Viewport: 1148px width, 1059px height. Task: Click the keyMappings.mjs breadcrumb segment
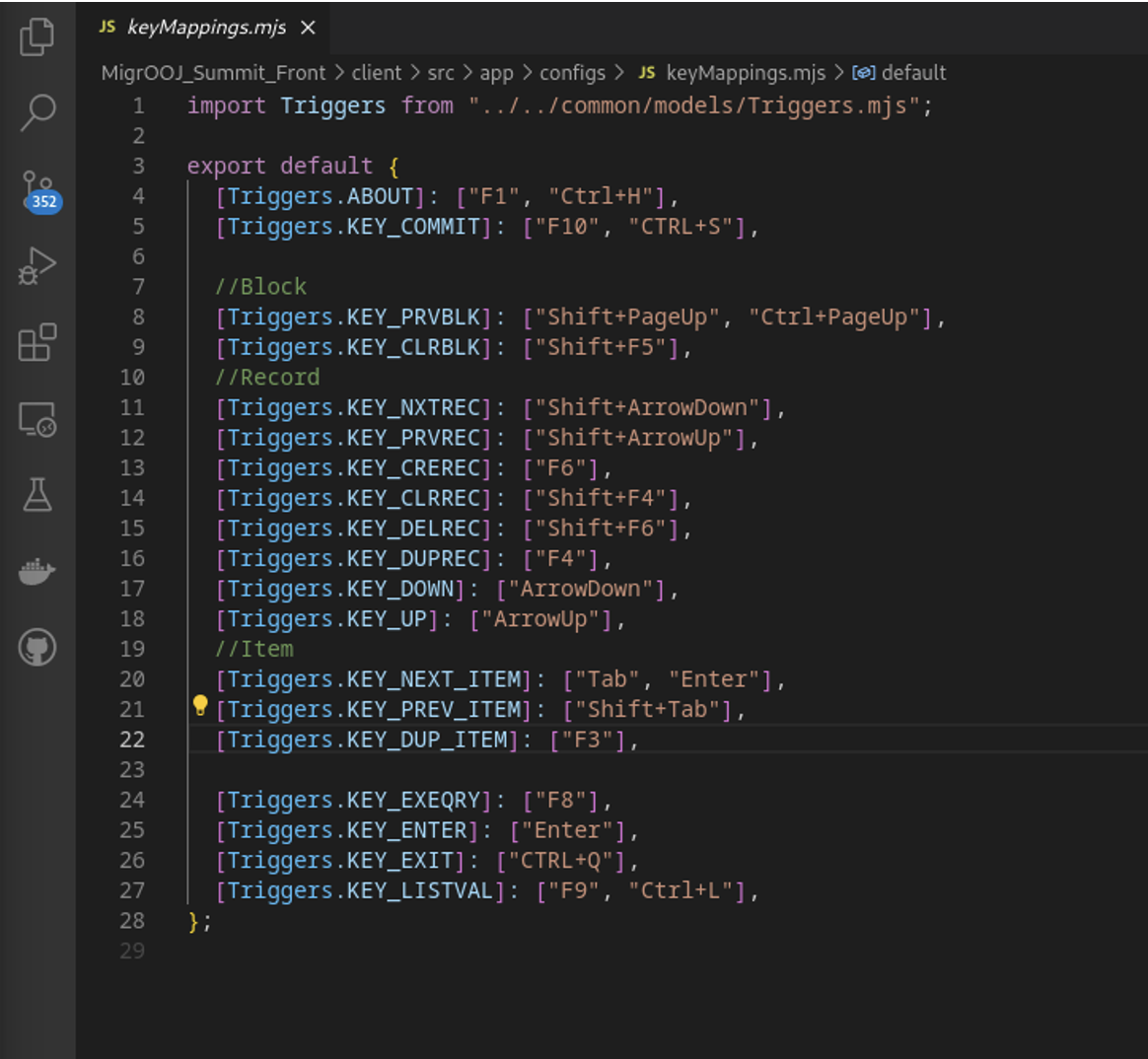point(746,73)
